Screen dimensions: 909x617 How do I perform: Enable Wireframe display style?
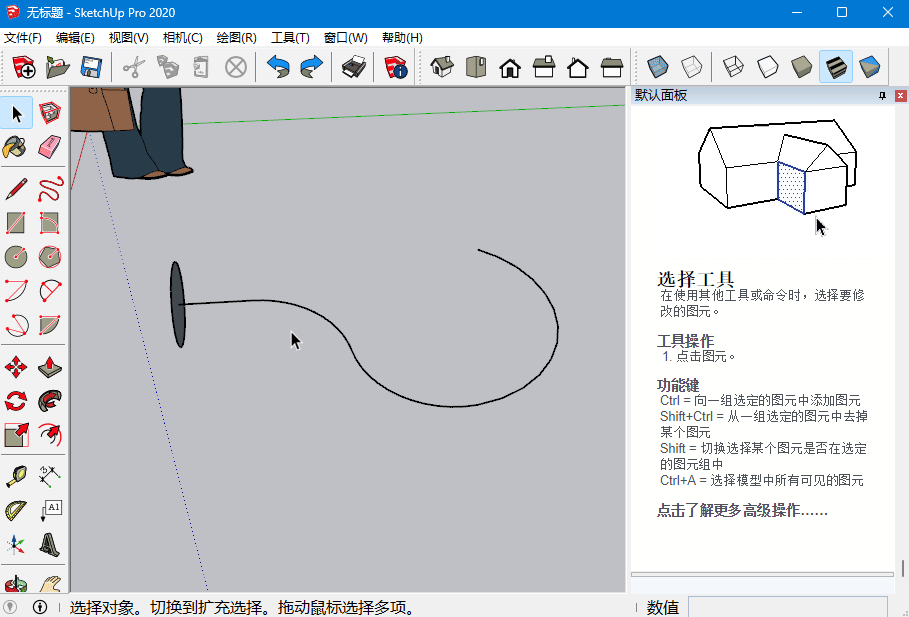pos(733,67)
